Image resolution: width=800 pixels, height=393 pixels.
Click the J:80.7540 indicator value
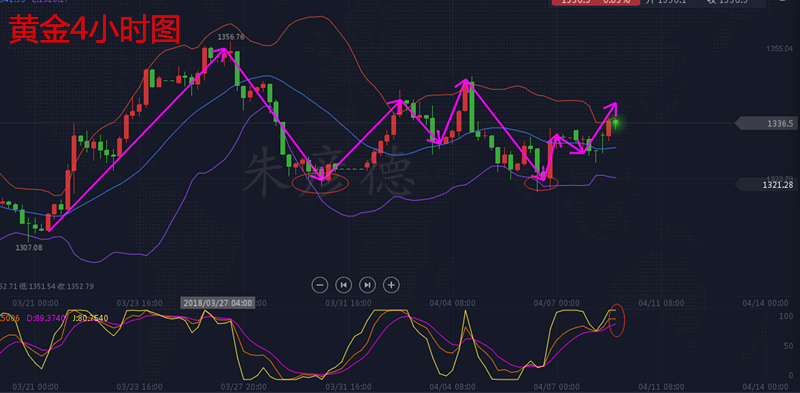(x=90, y=318)
